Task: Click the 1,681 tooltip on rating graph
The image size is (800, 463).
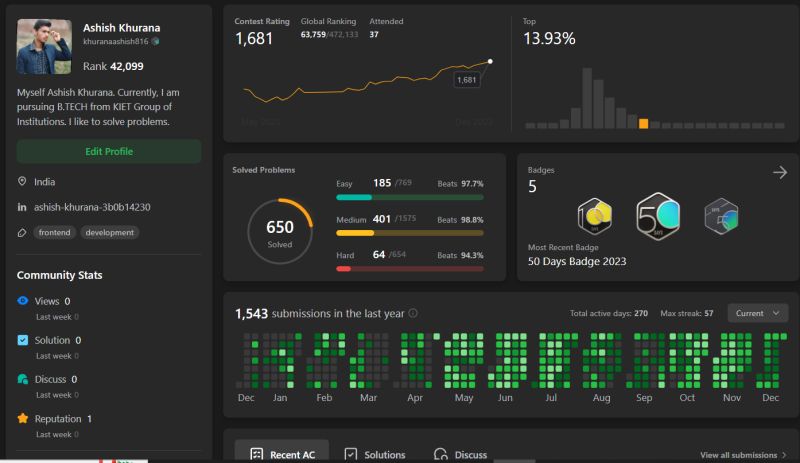Action: [466, 80]
